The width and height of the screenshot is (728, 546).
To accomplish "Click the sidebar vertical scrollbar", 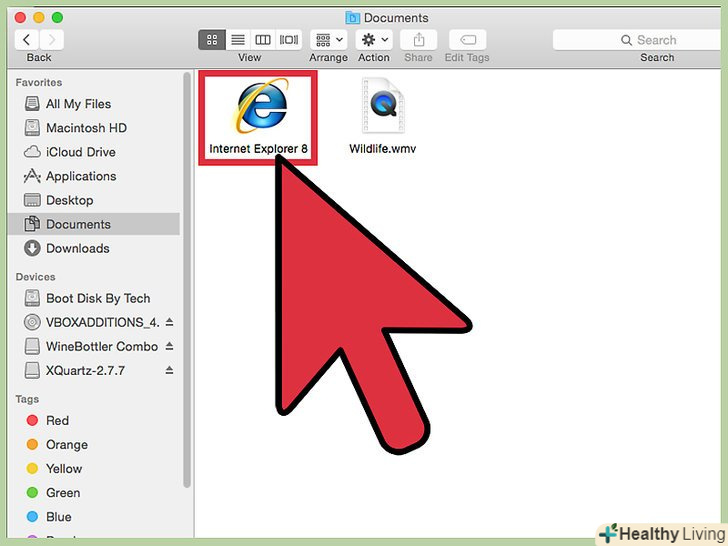I will (x=187, y=279).
